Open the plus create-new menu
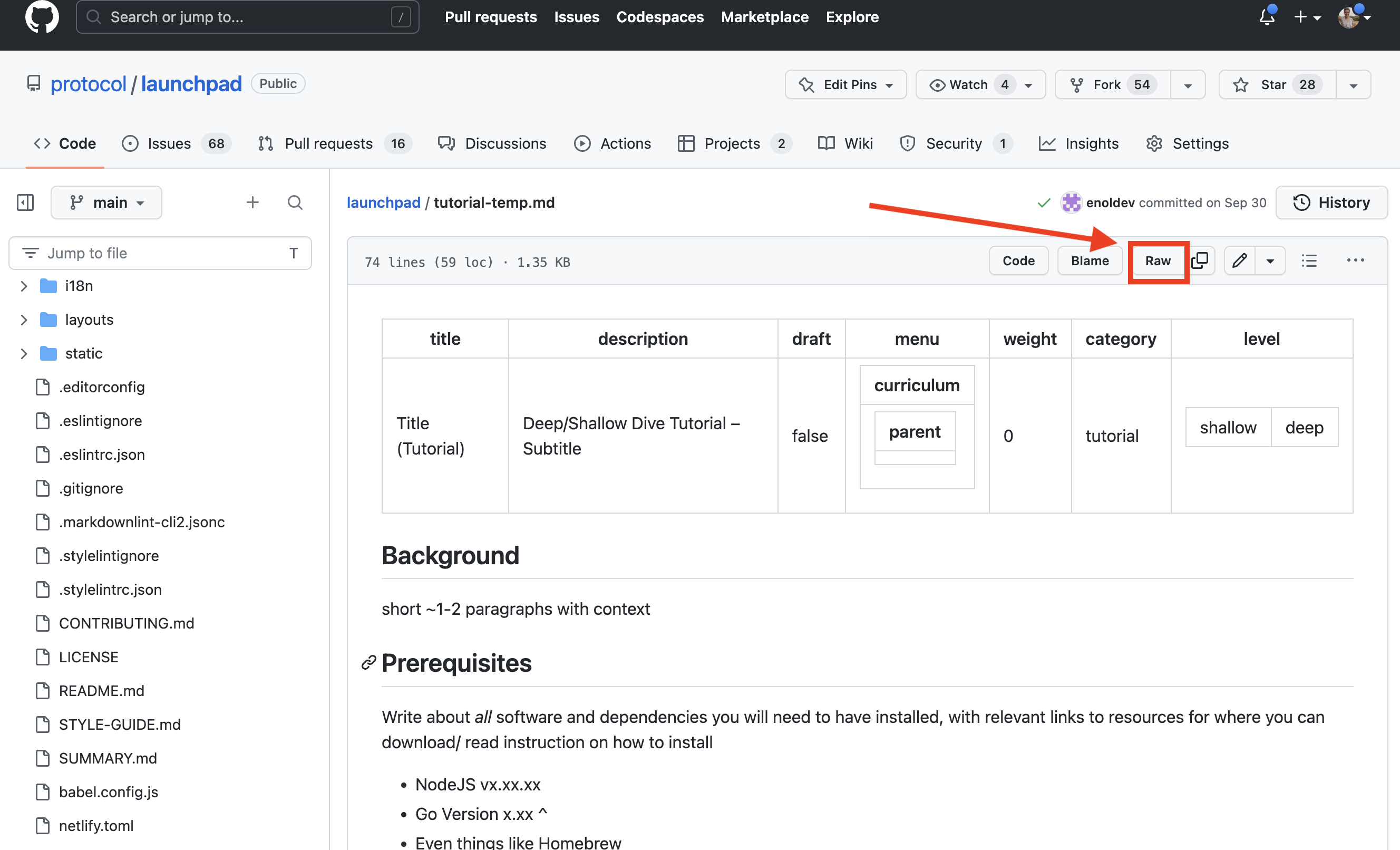The image size is (1400, 850). pos(1306,17)
